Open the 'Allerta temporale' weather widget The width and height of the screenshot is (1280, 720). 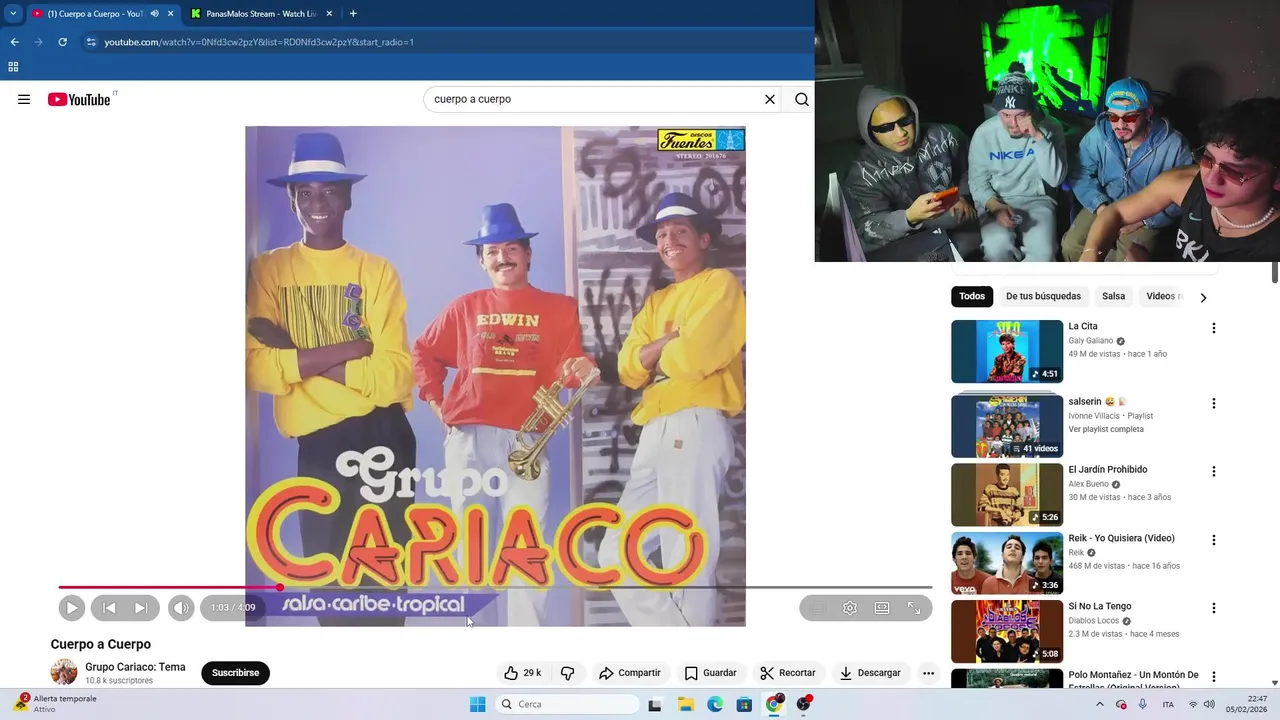(55, 704)
